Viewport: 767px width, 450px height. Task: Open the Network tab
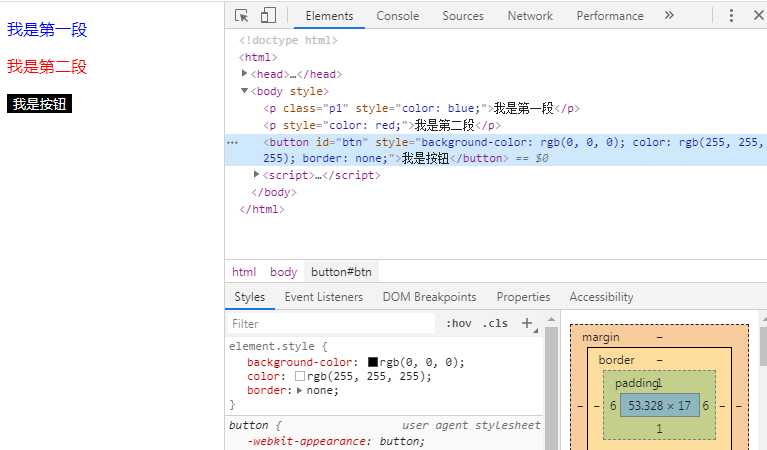530,16
